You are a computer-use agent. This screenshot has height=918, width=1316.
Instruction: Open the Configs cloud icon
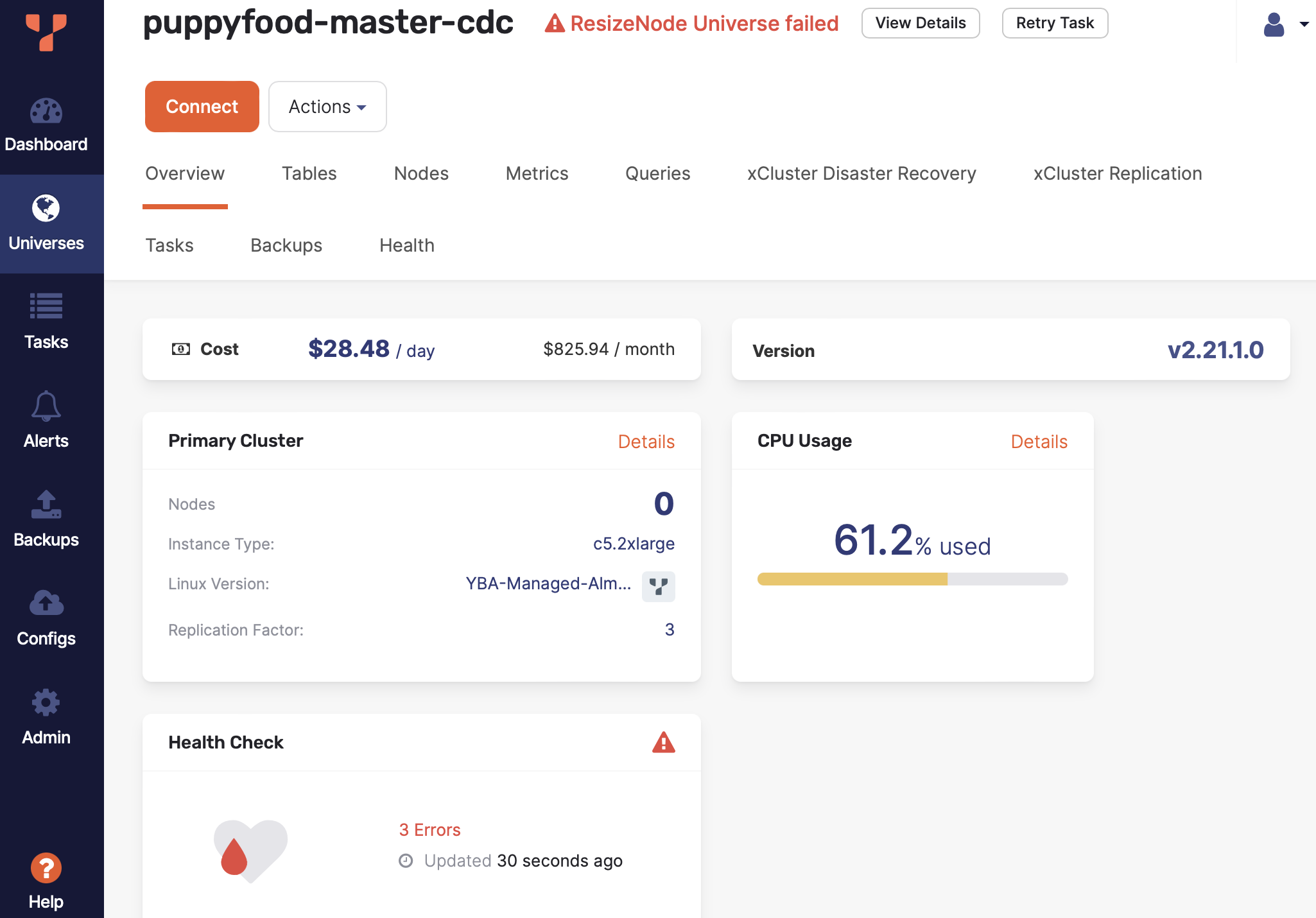(46, 603)
